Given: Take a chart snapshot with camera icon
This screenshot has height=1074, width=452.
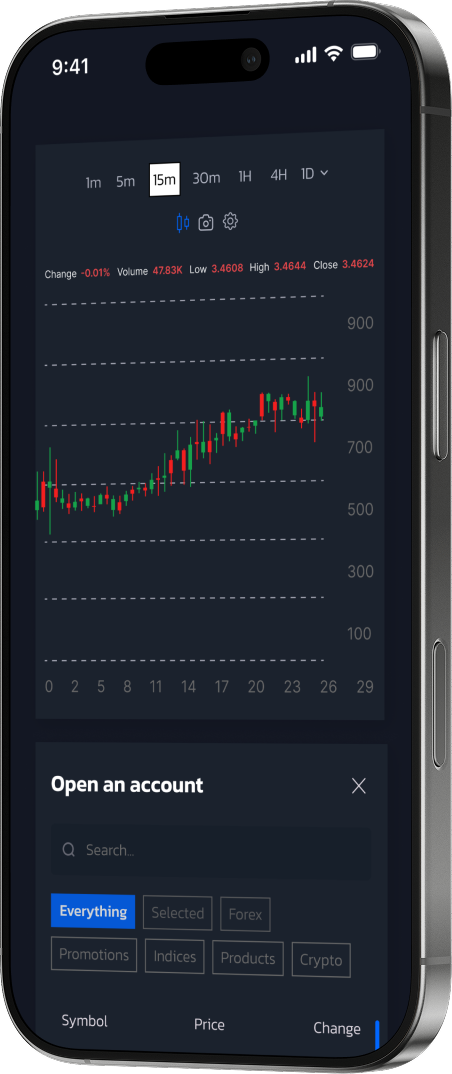Looking at the screenshot, I should click(205, 223).
